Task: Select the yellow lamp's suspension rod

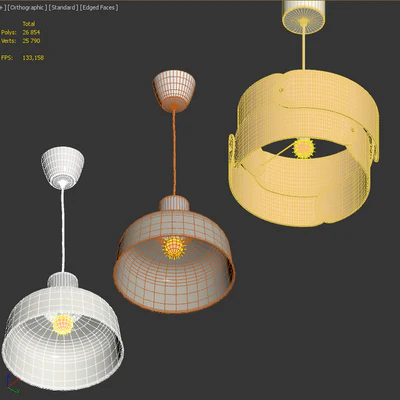Action: (x=303, y=50)
